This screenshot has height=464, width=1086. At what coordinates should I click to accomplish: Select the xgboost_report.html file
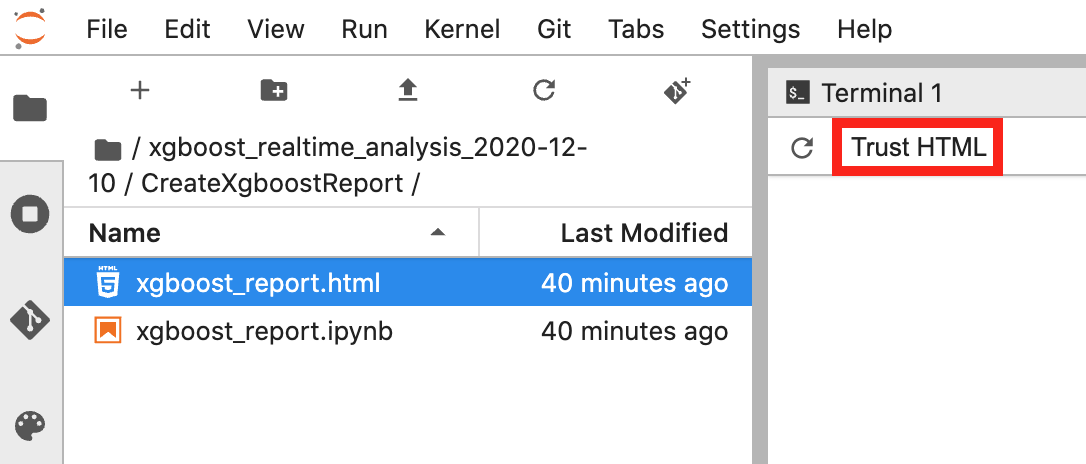click(257, 283)
